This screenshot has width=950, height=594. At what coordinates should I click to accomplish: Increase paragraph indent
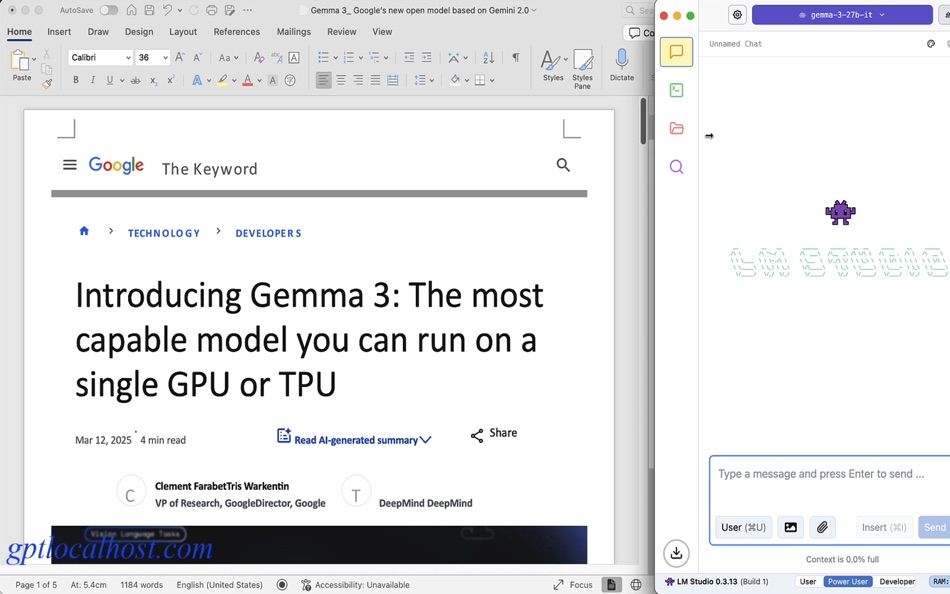point(427,58)
